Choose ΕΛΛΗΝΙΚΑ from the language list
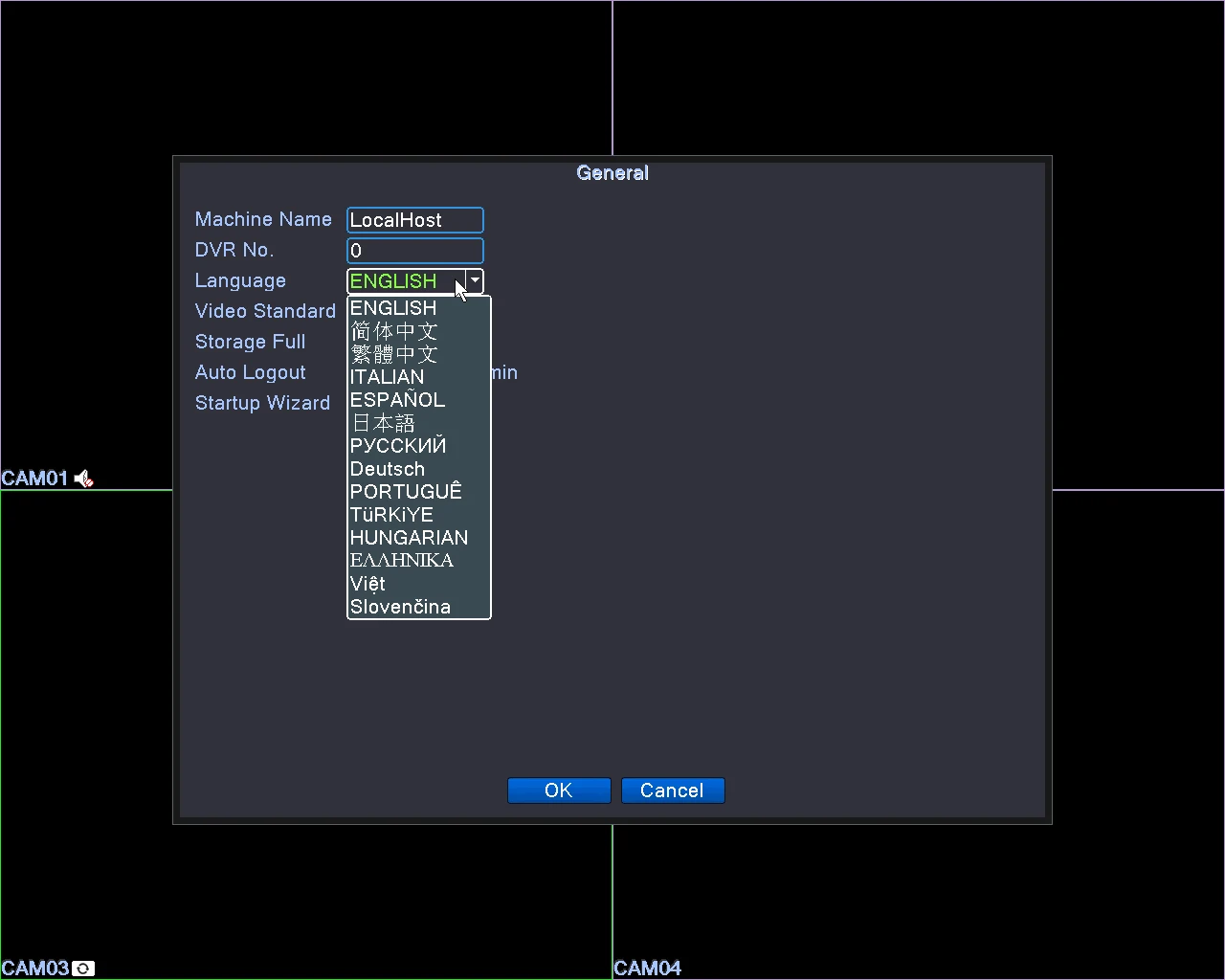The height and width of the screenshot is (980, 1225). pos(419,561)
